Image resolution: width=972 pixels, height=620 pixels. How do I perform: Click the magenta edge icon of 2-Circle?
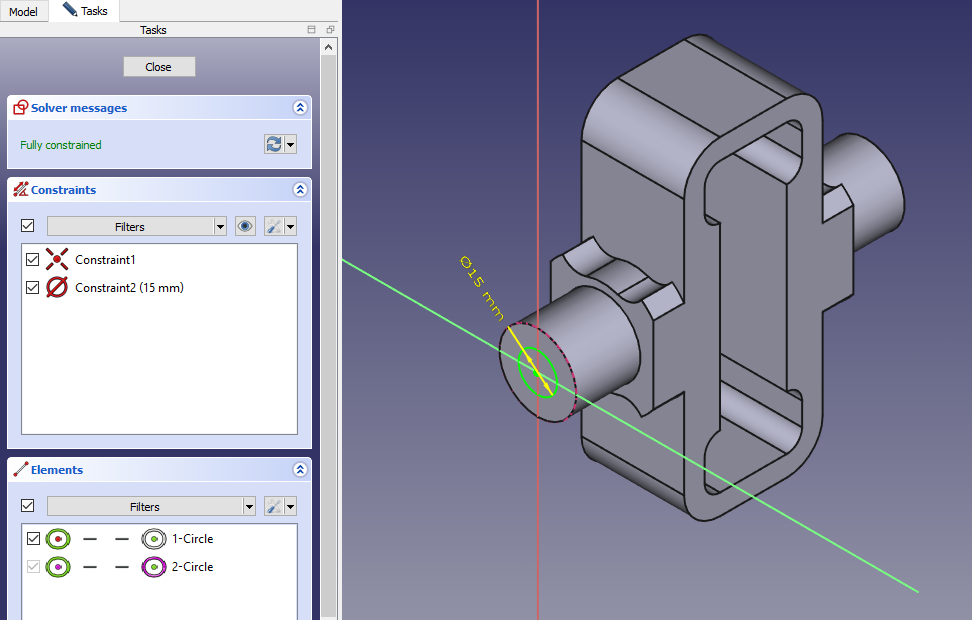click(x=153, y=567)
